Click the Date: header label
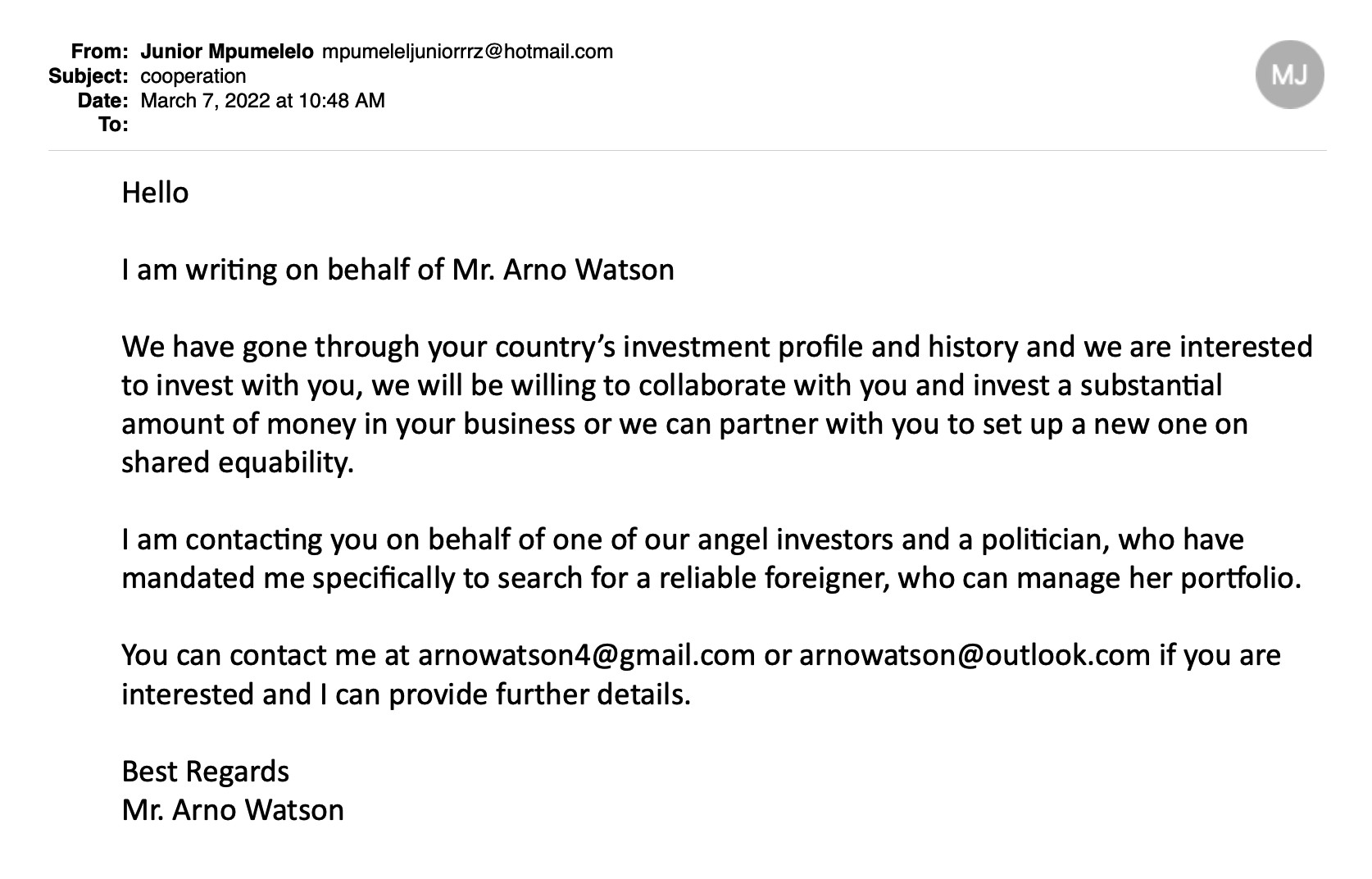 click(103, 100)
